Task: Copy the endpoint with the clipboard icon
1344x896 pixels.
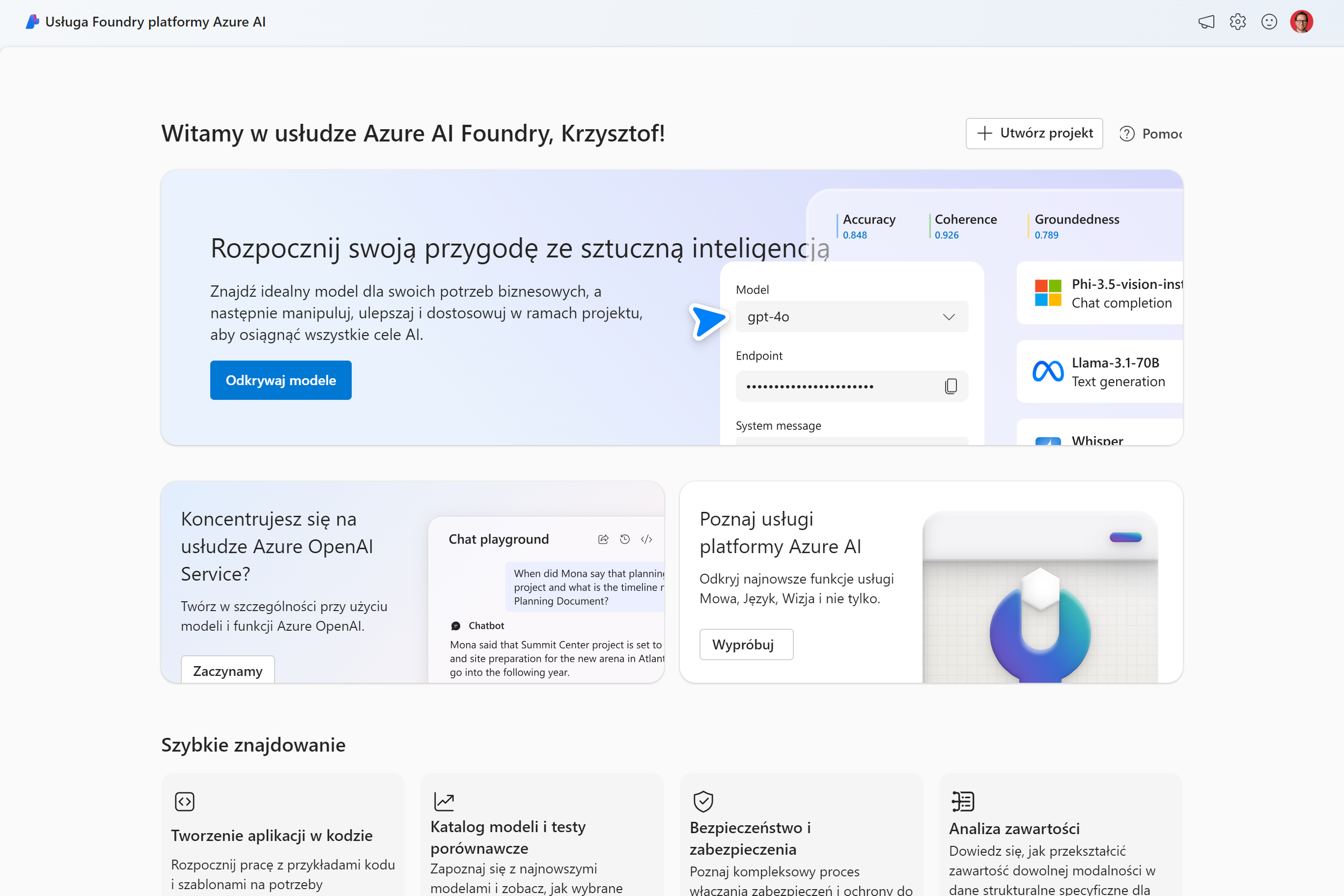Action: (951, 386)
